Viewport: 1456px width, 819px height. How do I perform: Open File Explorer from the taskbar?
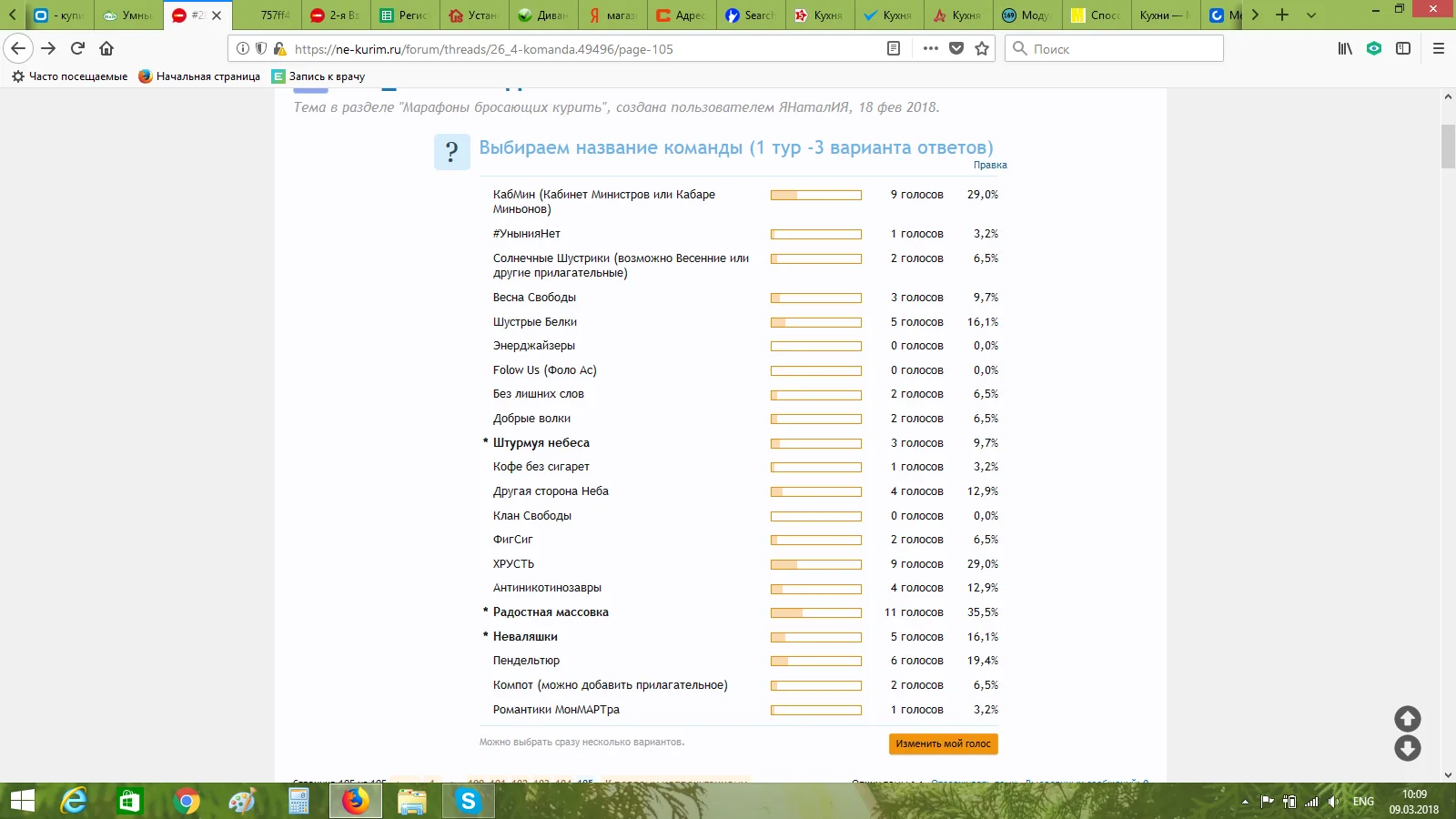tap(412, 801)
